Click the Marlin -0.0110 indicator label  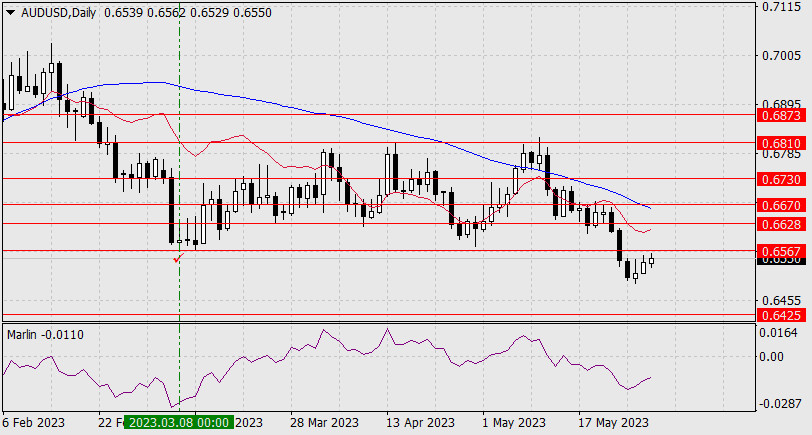(45, 335)
